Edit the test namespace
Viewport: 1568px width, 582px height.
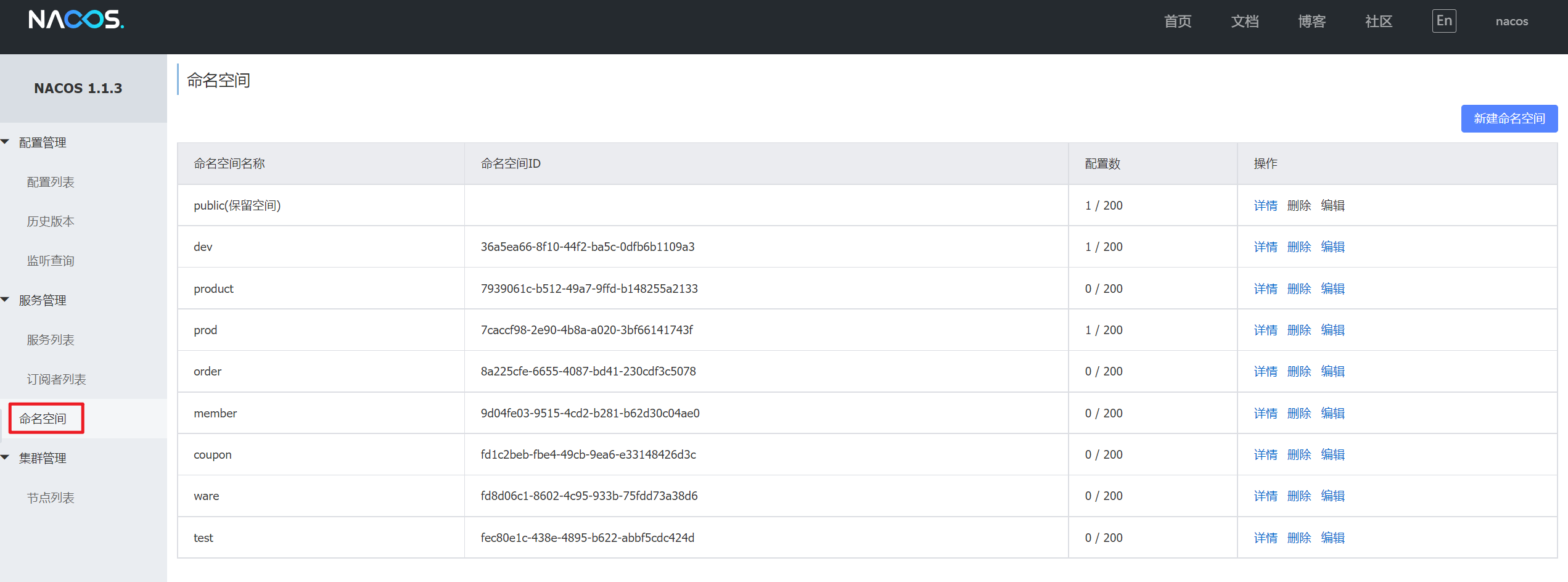coord(1333,538)
